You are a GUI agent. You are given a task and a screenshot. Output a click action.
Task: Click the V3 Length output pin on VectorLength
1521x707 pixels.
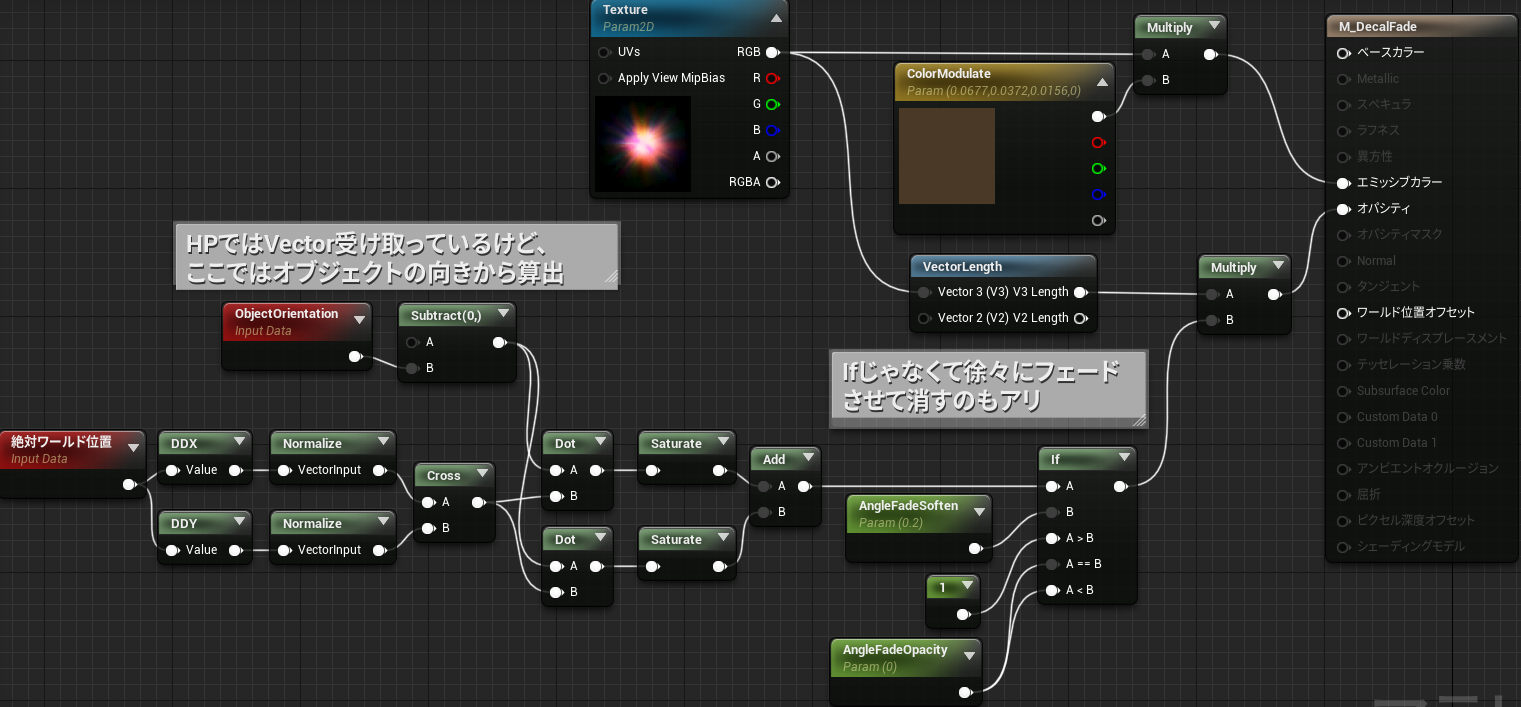click(1081, 292)
